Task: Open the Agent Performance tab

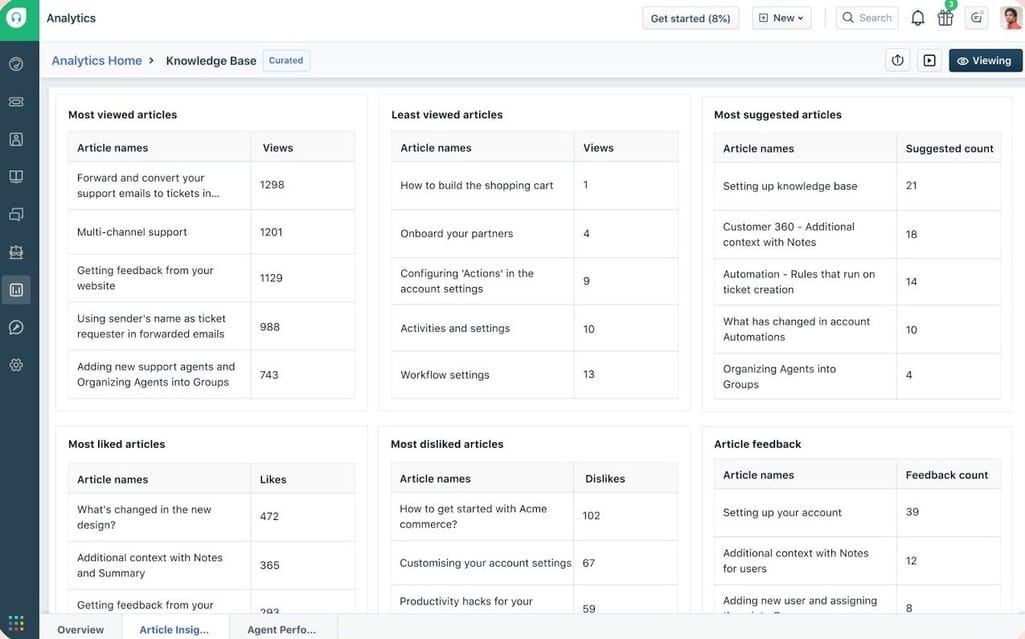Action: coord(283,629)
